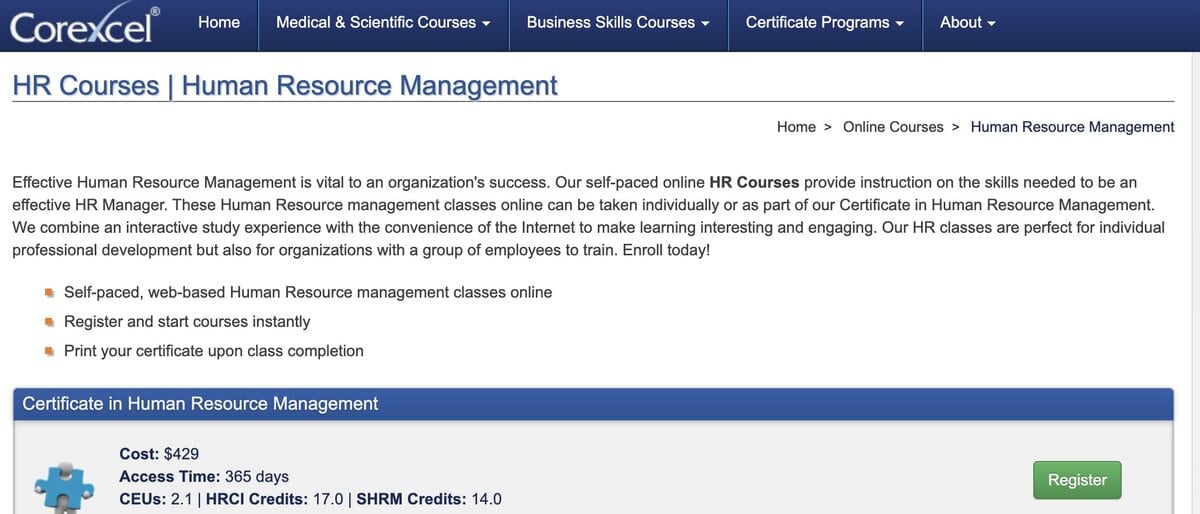Click the HR Courses page title heading
1200x514 pixels.
tap(284, 86)
